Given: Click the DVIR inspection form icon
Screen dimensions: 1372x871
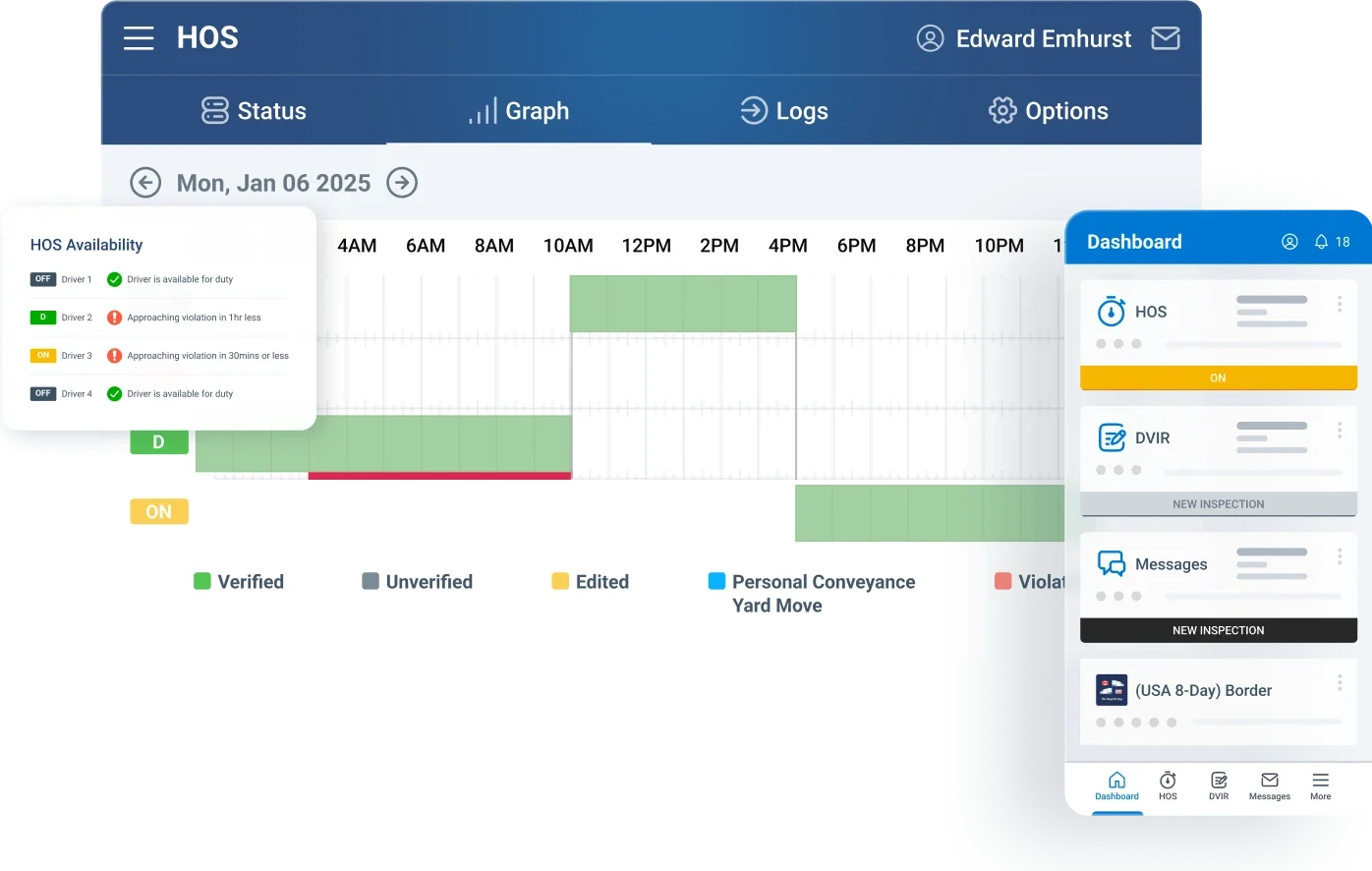Looking at the screenshot, I should tap(1111, 437).
